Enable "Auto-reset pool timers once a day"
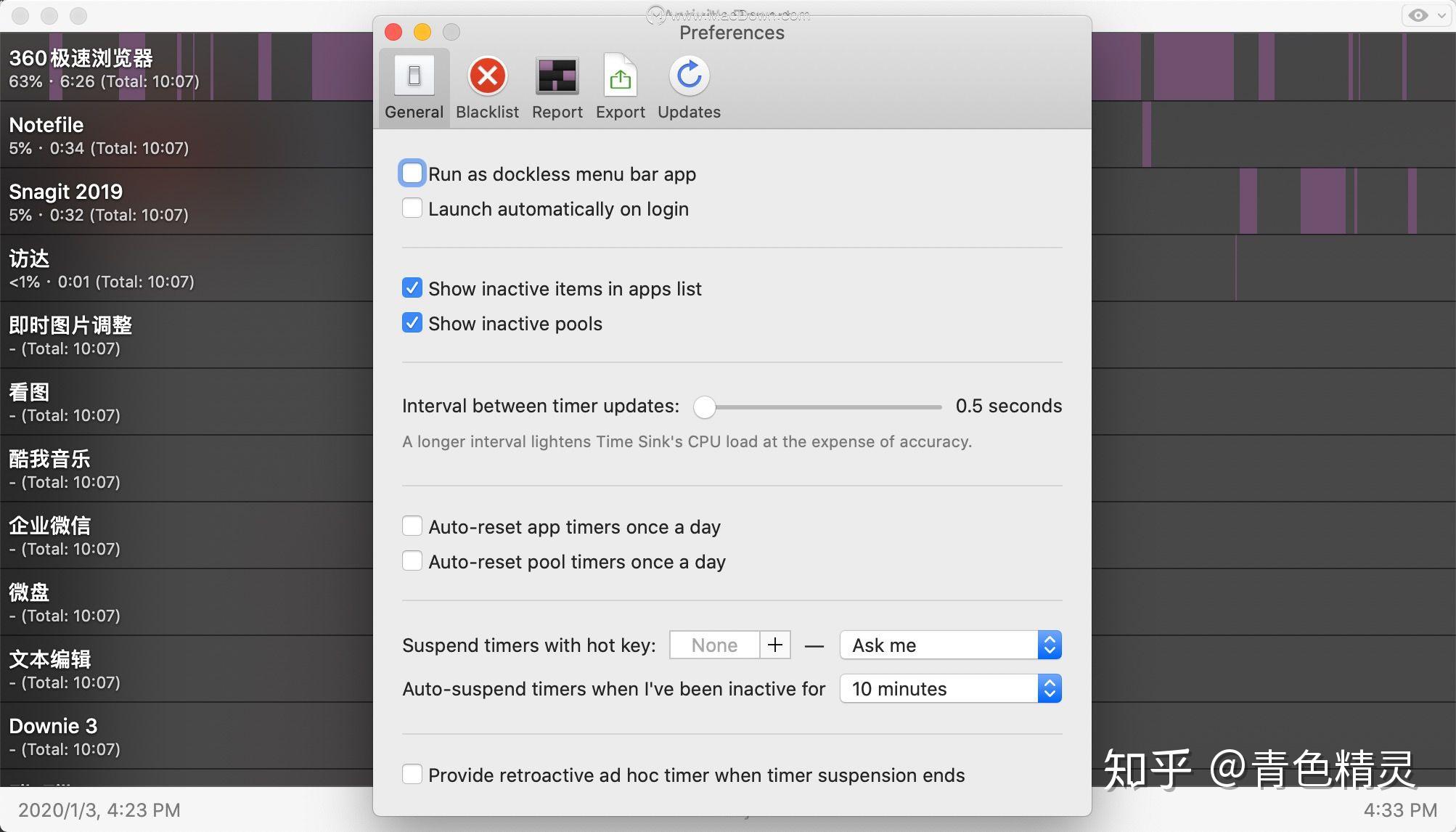The height and width of the screenshot is (832, 1456). [412, 560]
